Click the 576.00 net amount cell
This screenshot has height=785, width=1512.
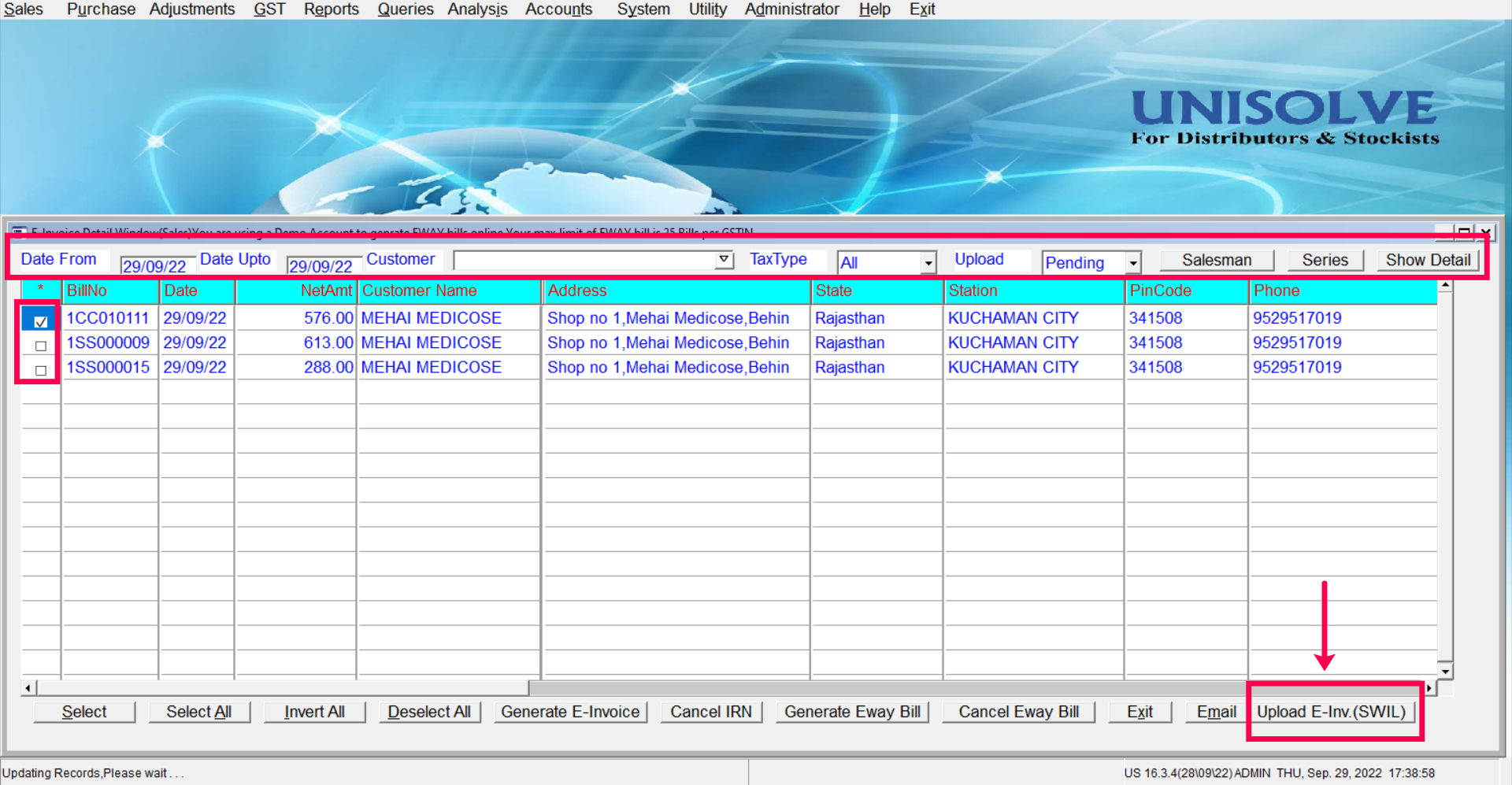(x=296, y=318)
